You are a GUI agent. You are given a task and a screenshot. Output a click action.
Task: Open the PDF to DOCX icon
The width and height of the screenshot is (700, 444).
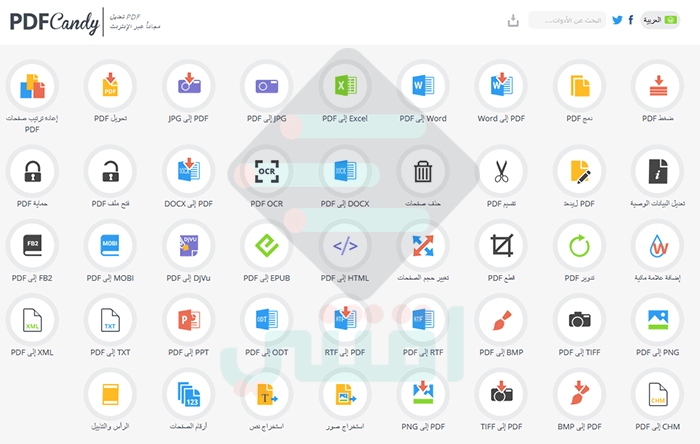coord(345,171)
